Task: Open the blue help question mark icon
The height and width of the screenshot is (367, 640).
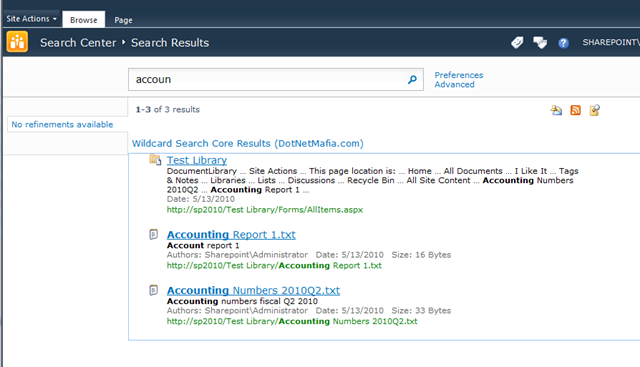Action: tap(563, 43)
